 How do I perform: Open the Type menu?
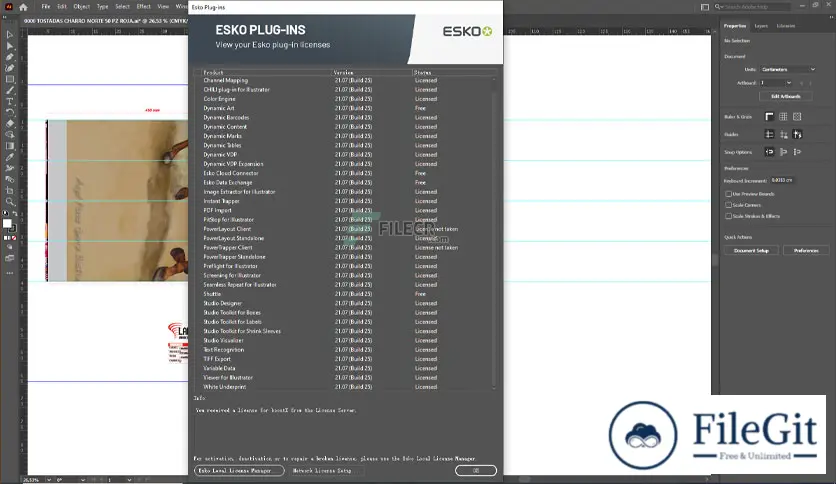102,7
